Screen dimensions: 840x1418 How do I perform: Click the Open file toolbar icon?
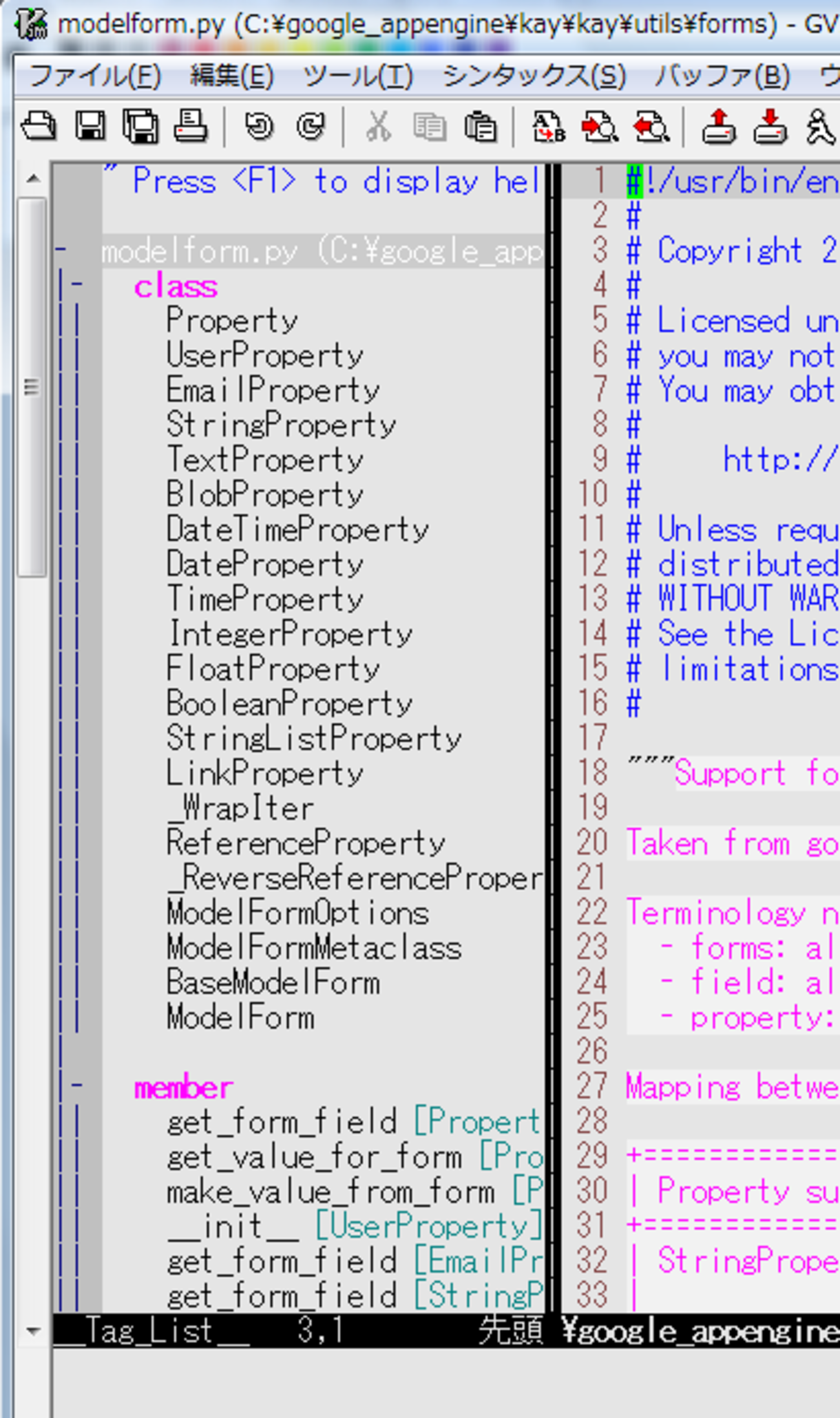pyautogui.click(x=39, y=126)
